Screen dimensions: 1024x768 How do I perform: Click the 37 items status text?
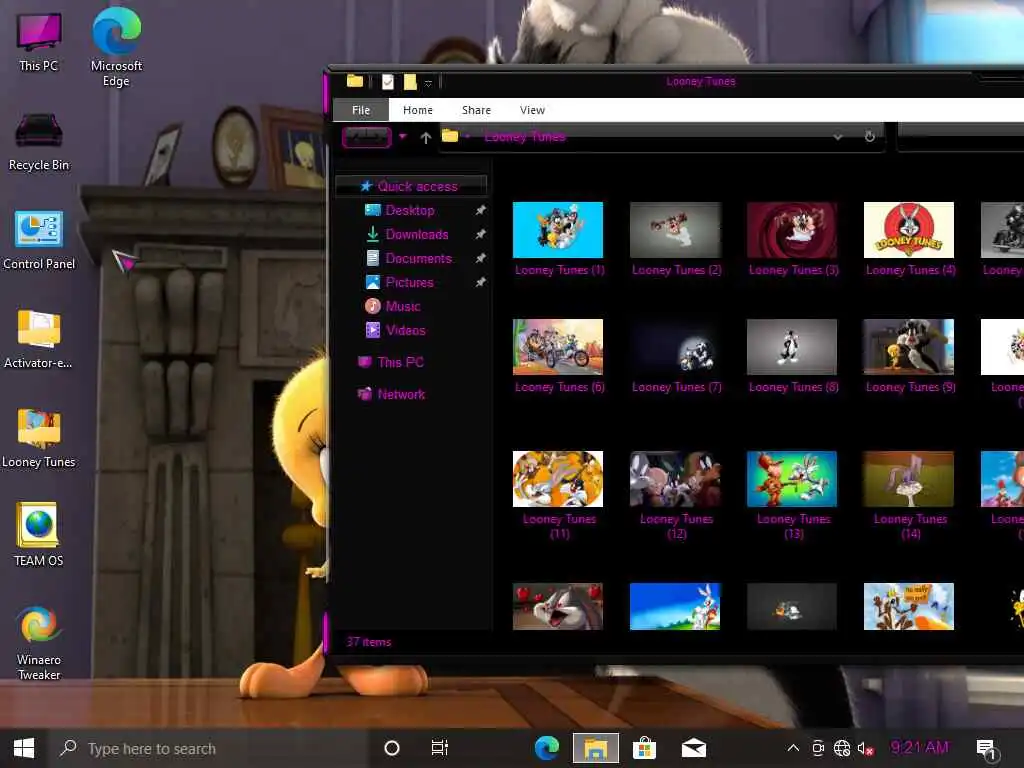pyautogui.click(x=369, y=642)
